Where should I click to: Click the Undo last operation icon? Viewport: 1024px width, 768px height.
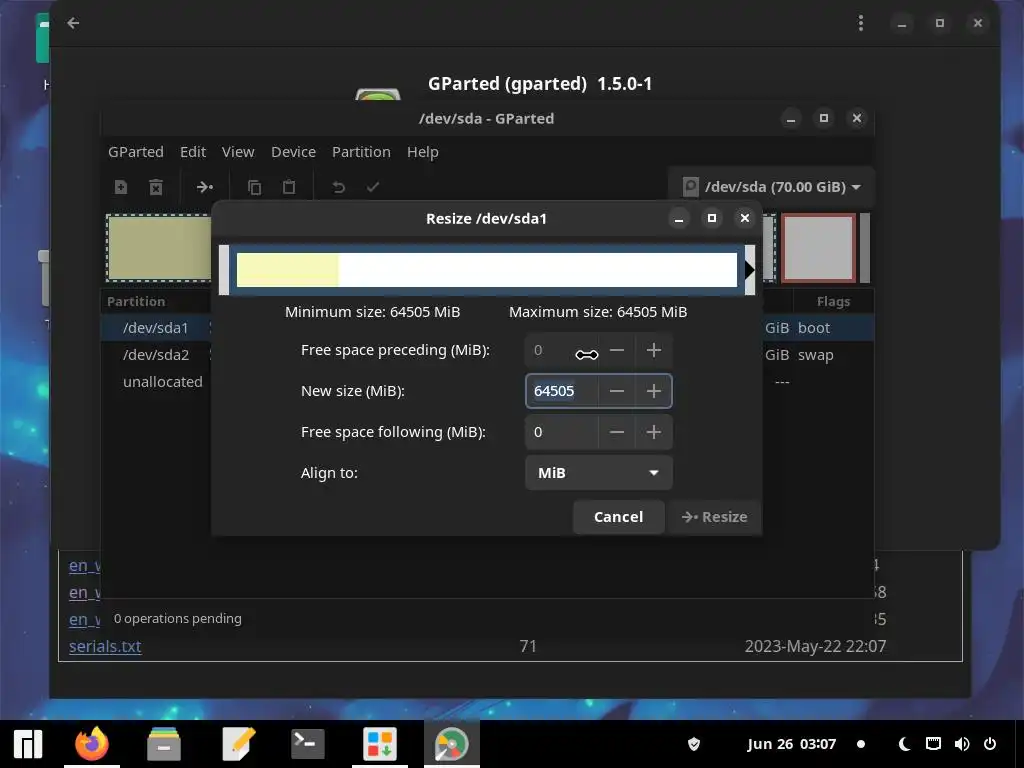(x=338, y=187)
